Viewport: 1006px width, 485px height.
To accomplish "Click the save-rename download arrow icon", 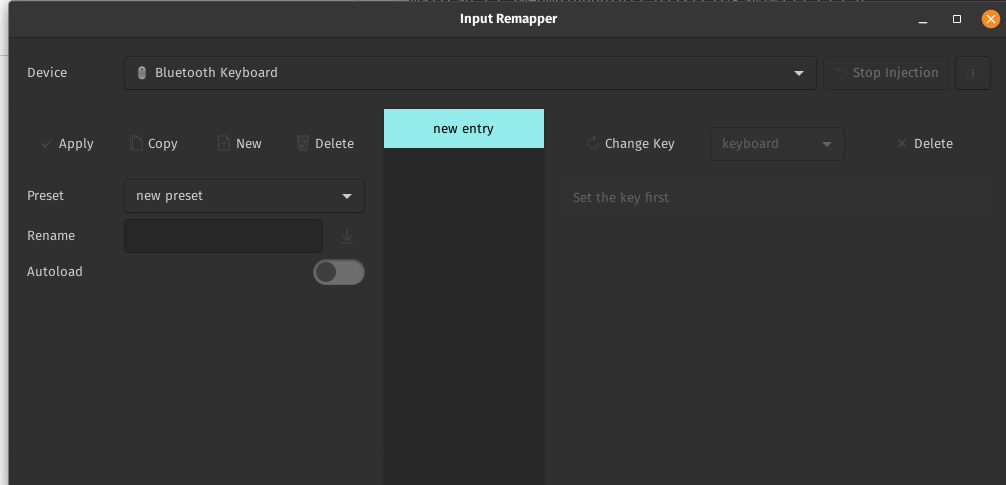I will [x=347, y=237].
